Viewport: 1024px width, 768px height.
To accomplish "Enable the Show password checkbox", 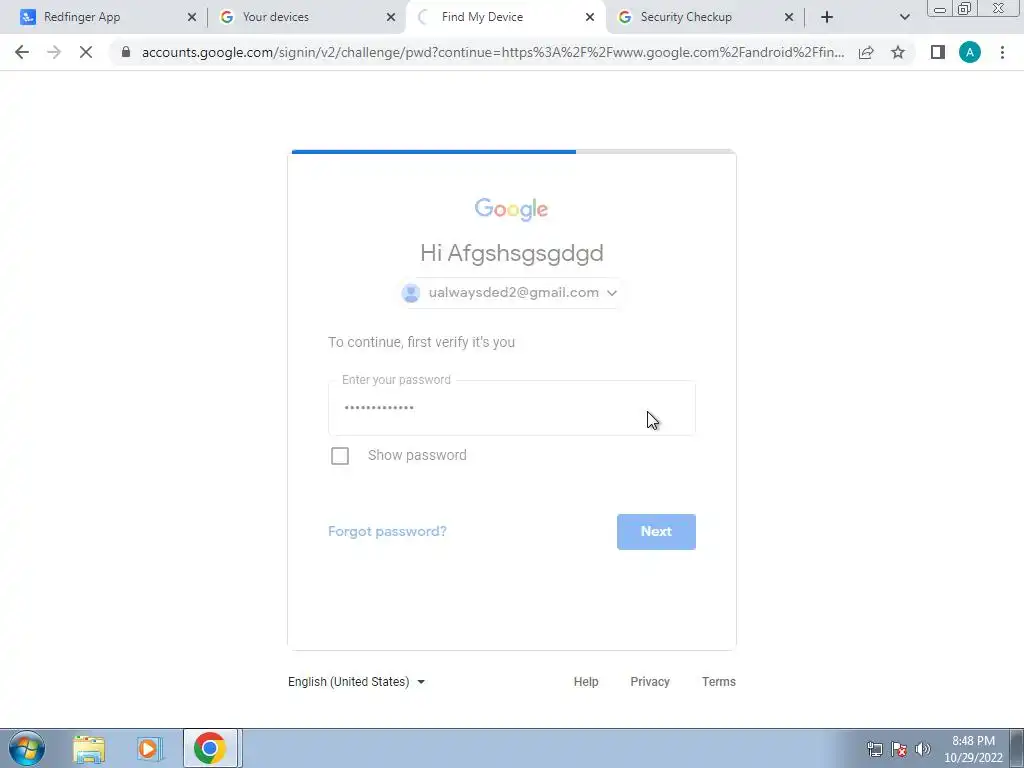I will click(340, 456).
